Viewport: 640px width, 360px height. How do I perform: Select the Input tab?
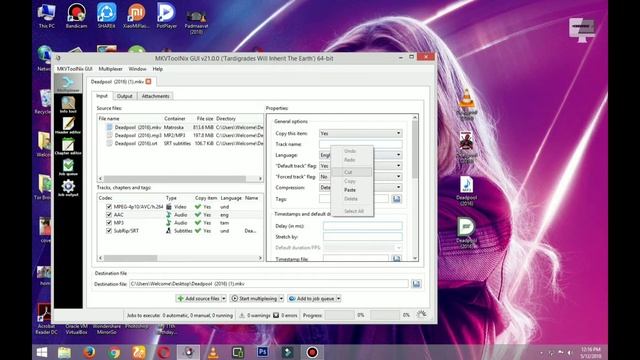pos(102,96)
